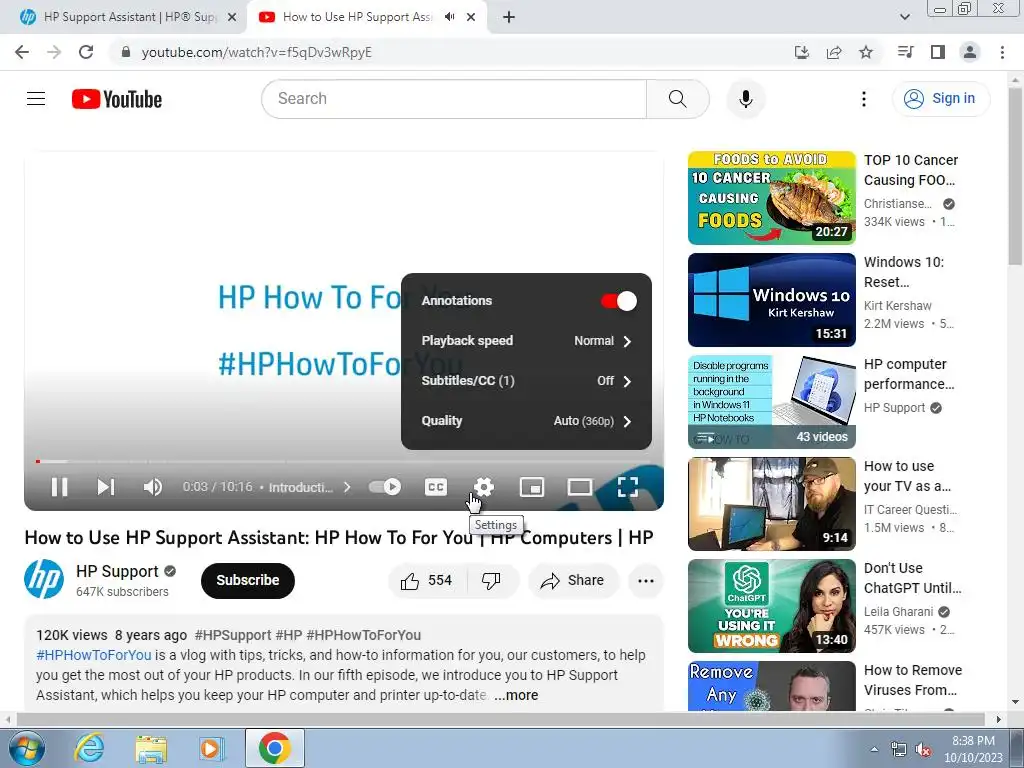The width and height of the screenshot is (1024, 768).
Task: Switch to theater mode
Action: click(579, 487)
